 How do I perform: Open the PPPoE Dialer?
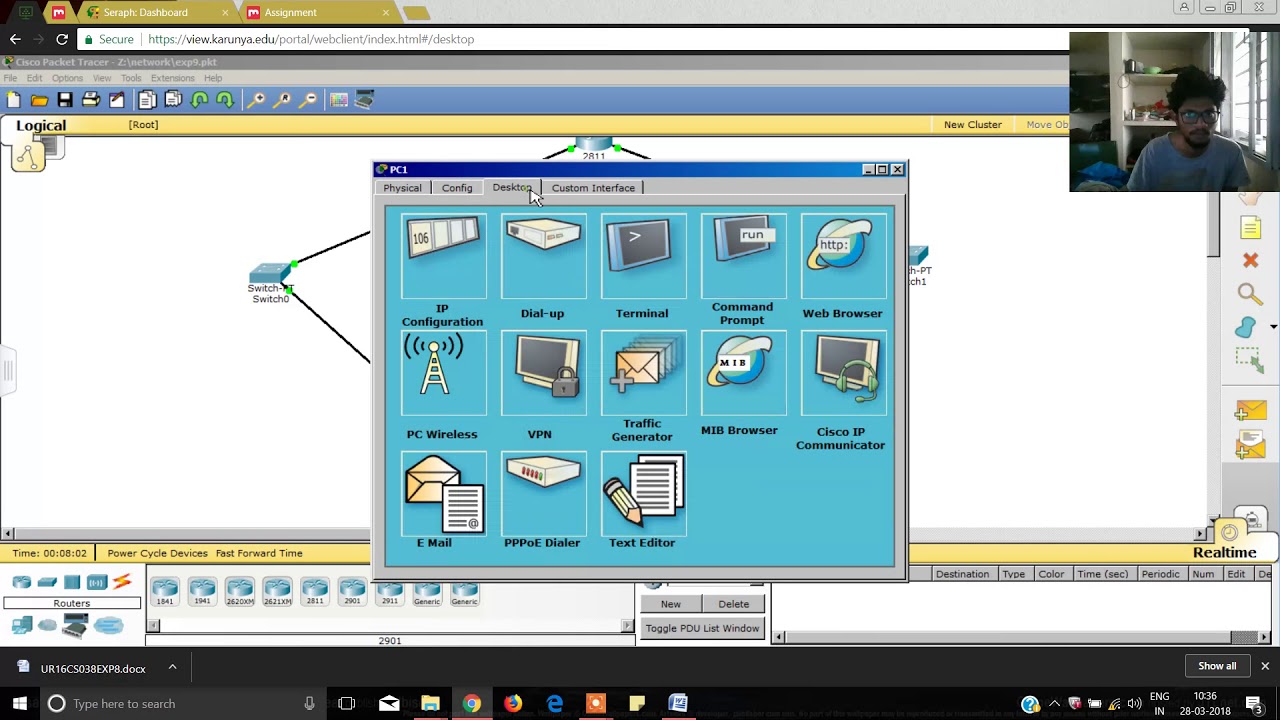[543, 493]
